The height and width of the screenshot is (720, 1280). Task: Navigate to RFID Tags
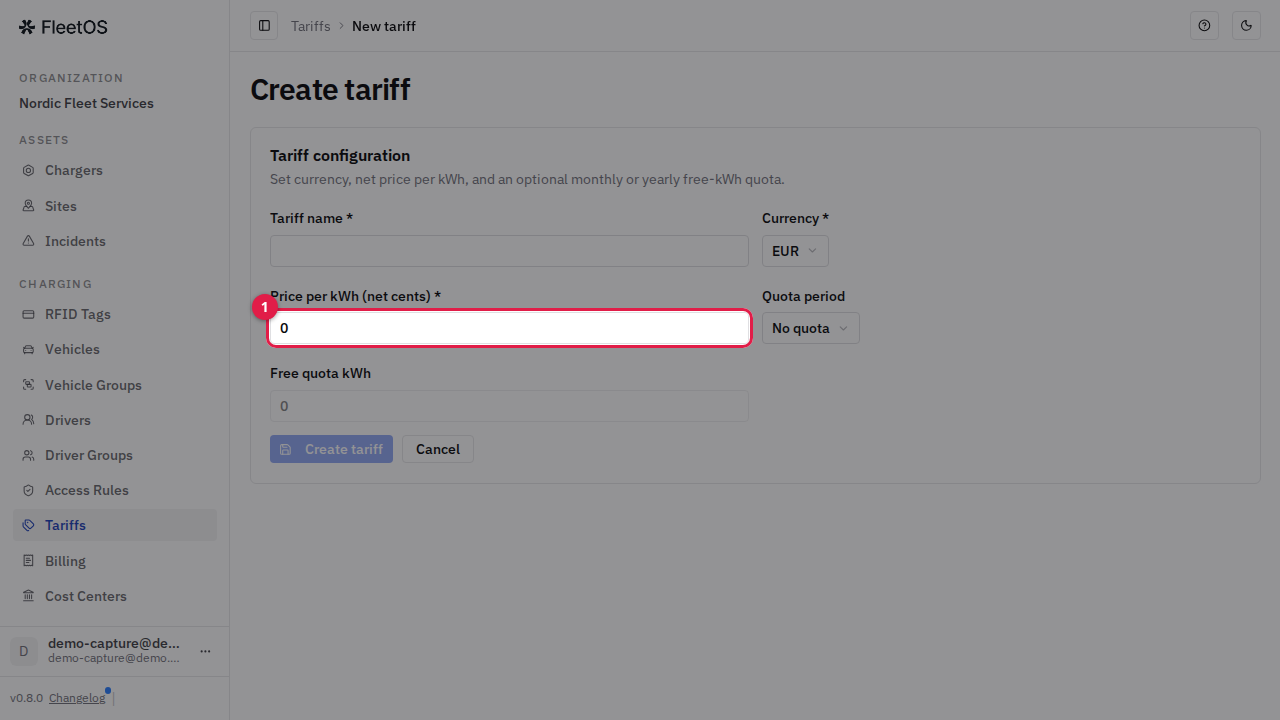pos(115,314)
